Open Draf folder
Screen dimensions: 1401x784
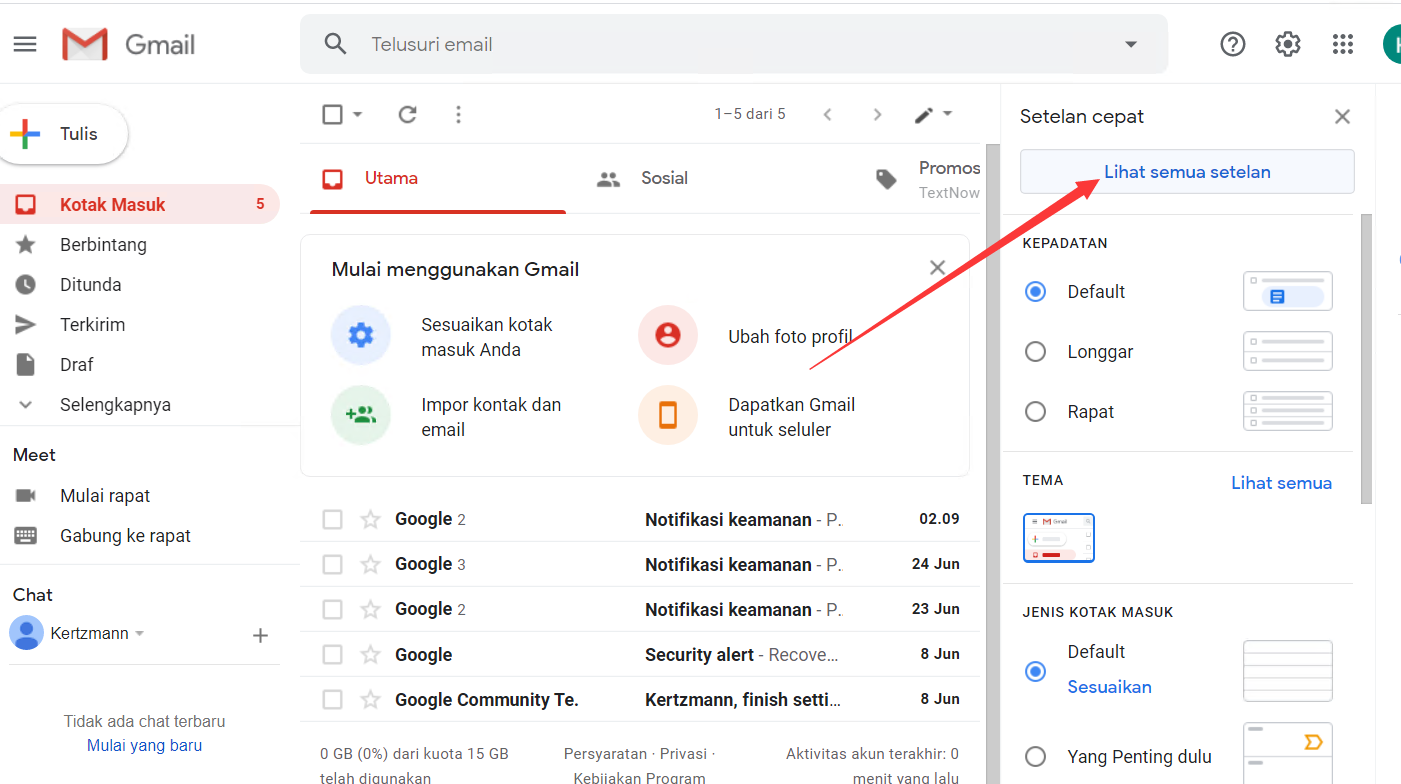pos(140,365)
